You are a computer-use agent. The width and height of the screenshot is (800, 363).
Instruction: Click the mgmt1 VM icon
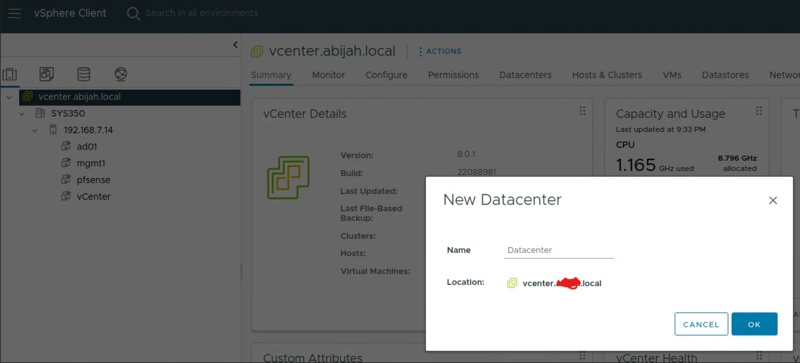coord(66,163)
